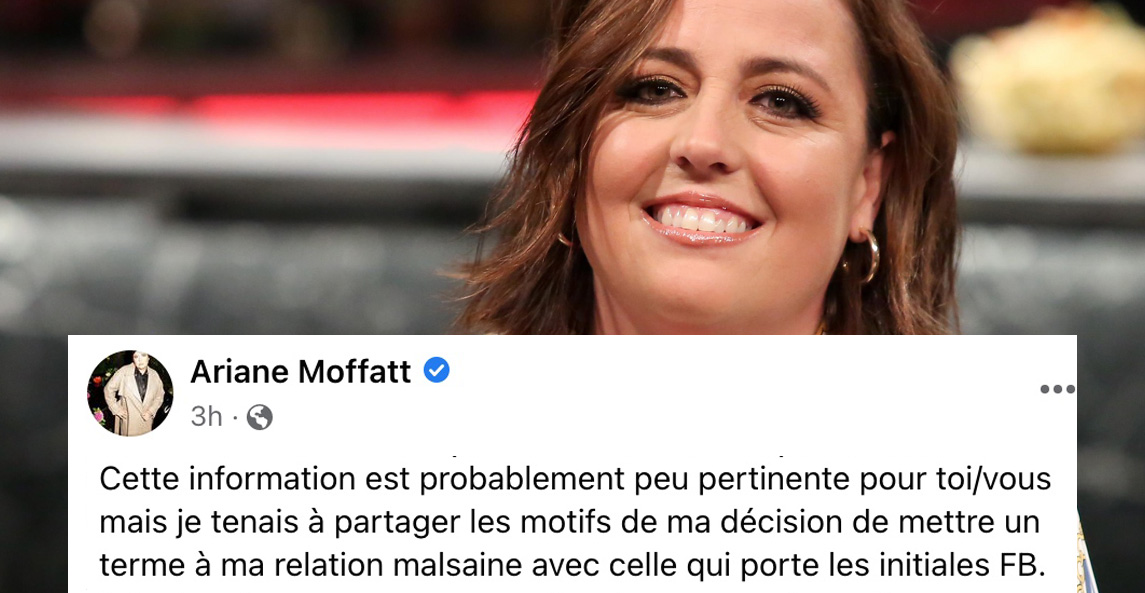Open the Ariane Moffatt profile name link
Image resolution: width=1145 pixels, height=593 pixels.
click(300, 372)
